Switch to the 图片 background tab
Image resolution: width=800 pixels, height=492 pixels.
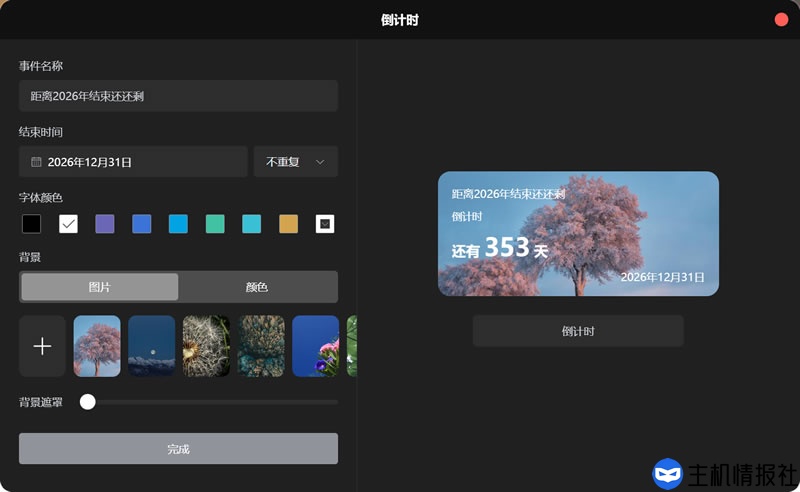click(x=100, y=287)
